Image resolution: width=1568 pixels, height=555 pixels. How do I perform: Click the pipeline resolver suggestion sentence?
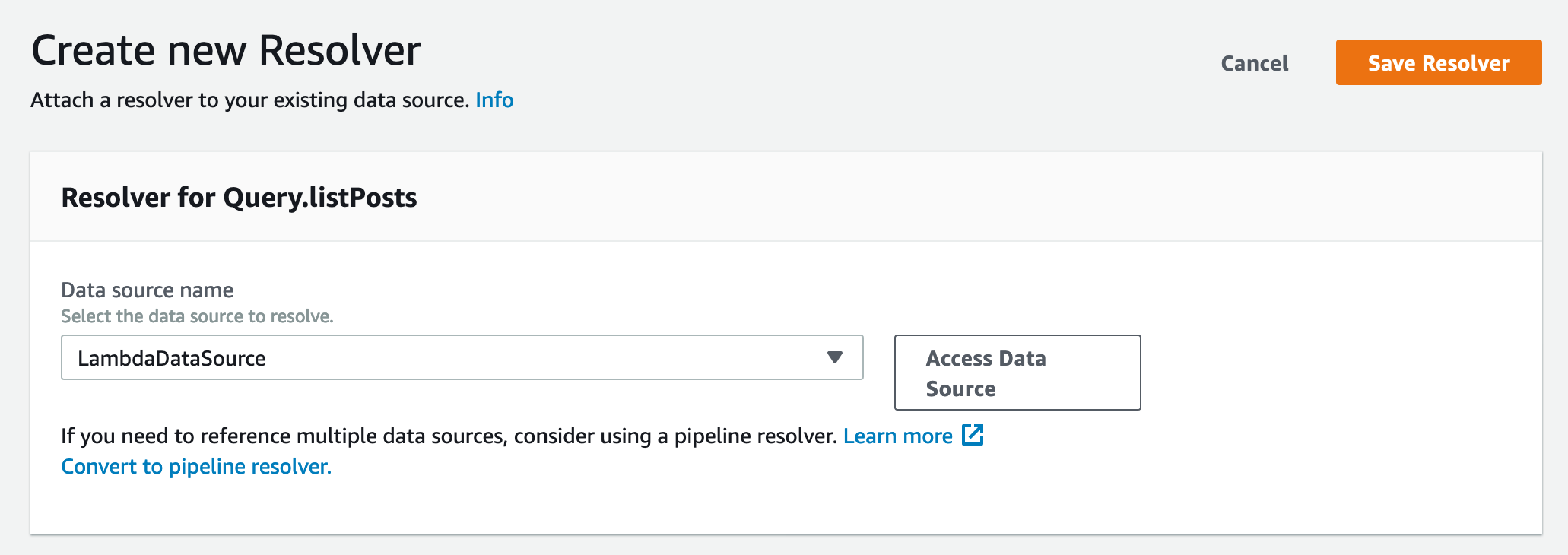click(449, 436)
